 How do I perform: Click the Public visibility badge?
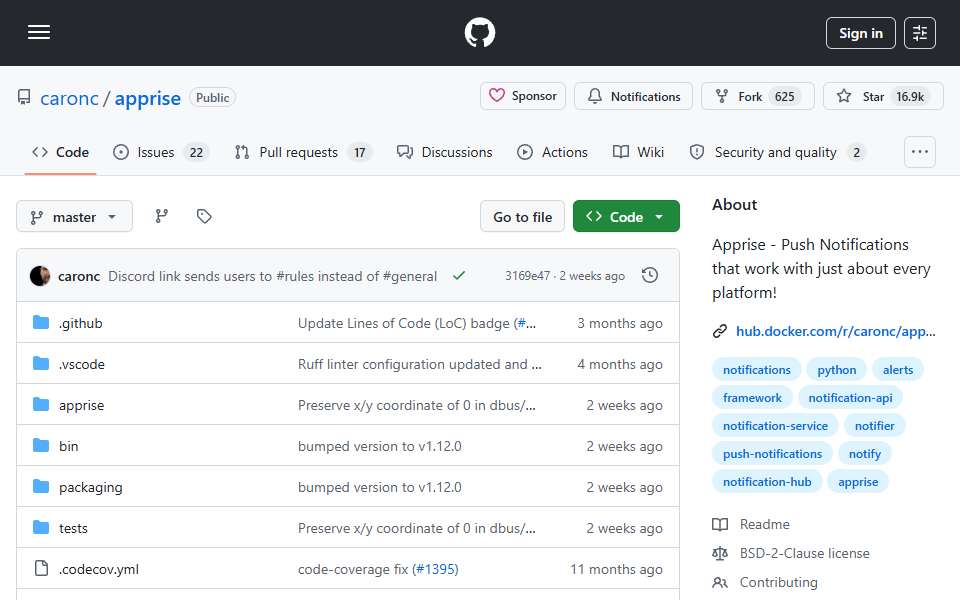tap(212, 97)
